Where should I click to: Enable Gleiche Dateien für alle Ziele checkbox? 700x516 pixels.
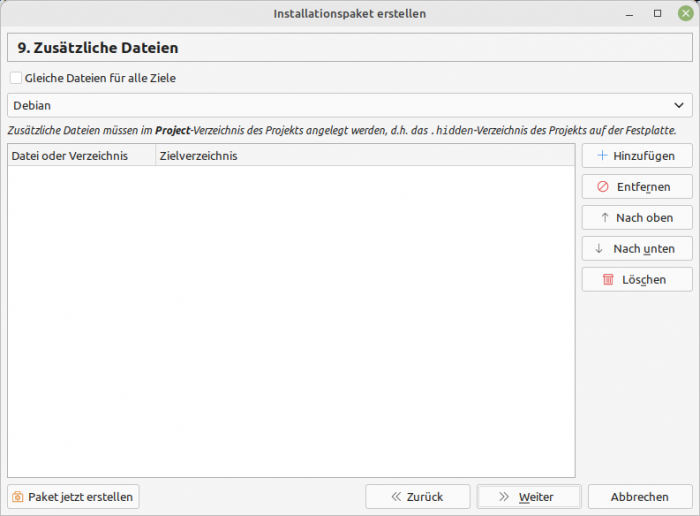tap(15, 78)
